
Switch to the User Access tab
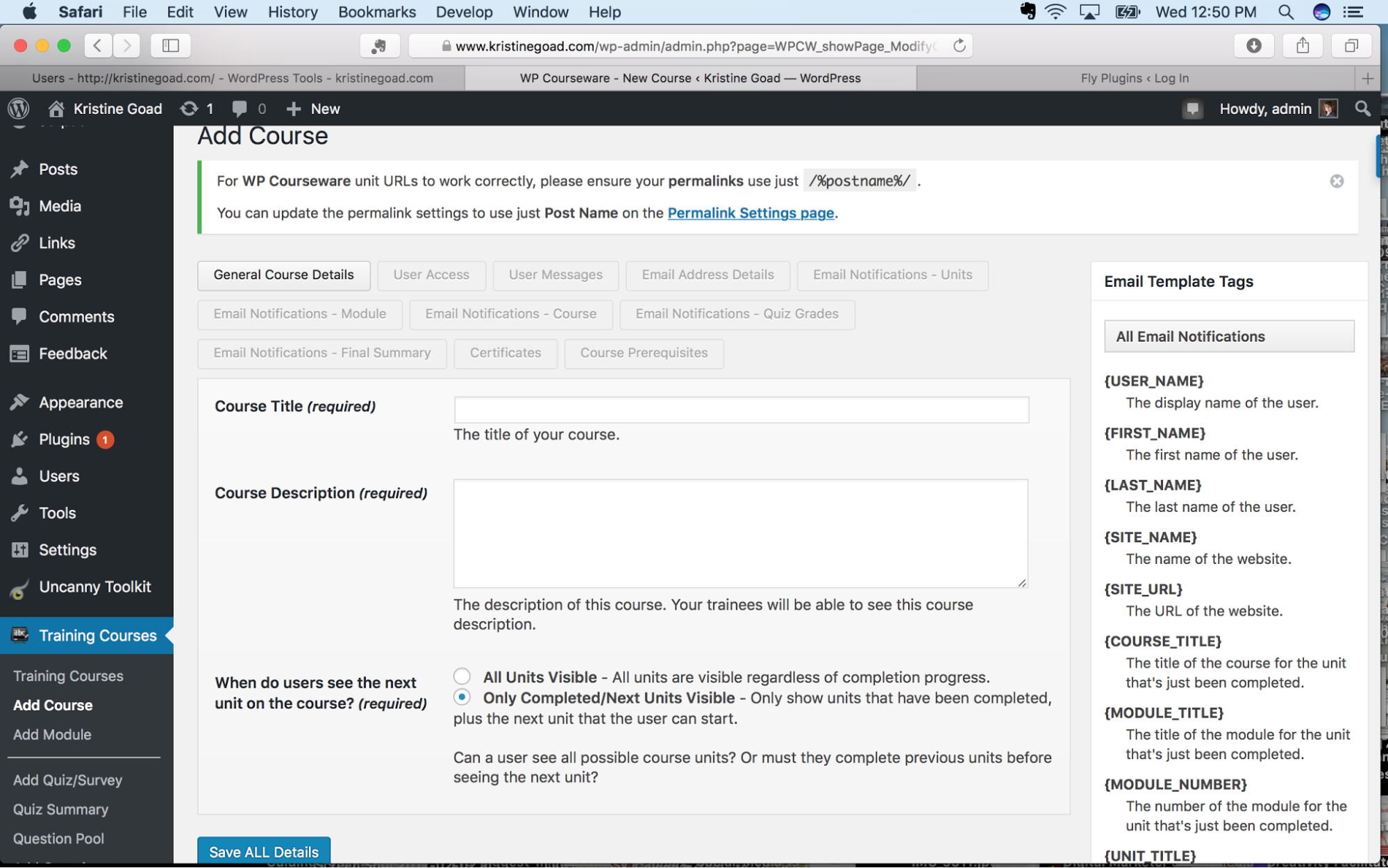click(x=430, y=273)
